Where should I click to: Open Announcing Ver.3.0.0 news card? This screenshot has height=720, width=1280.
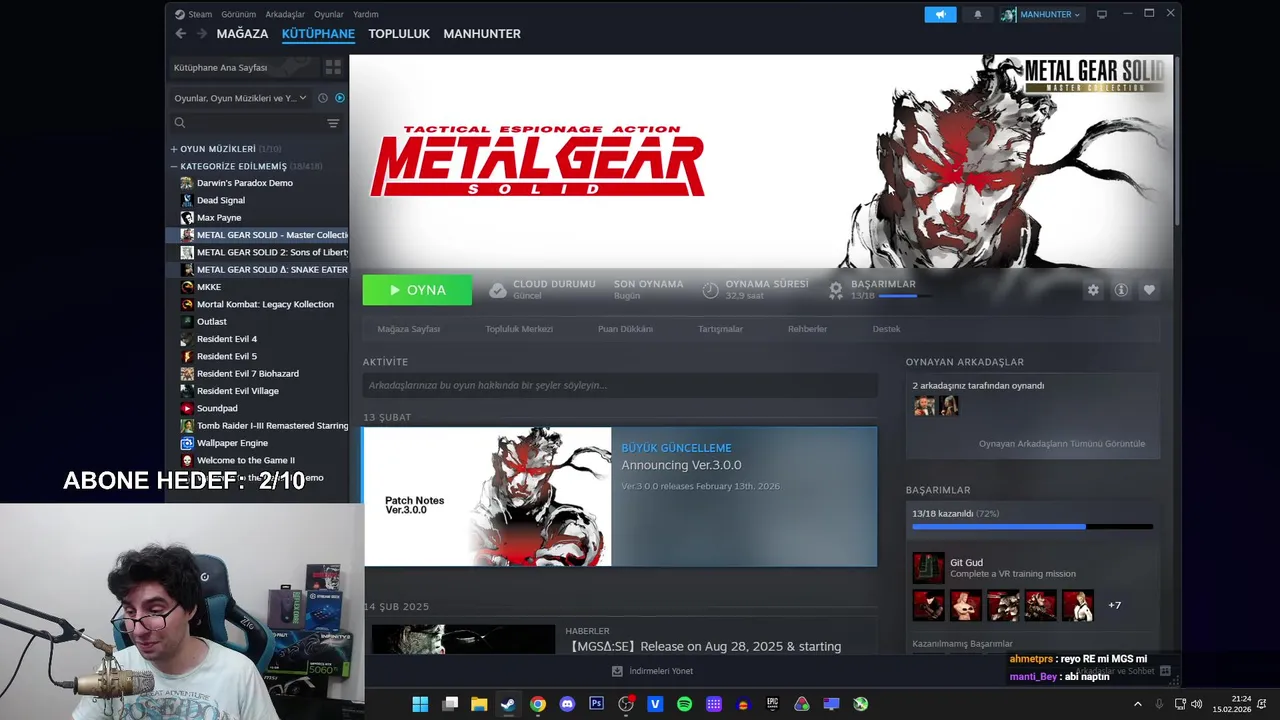[x=620, y=497]
